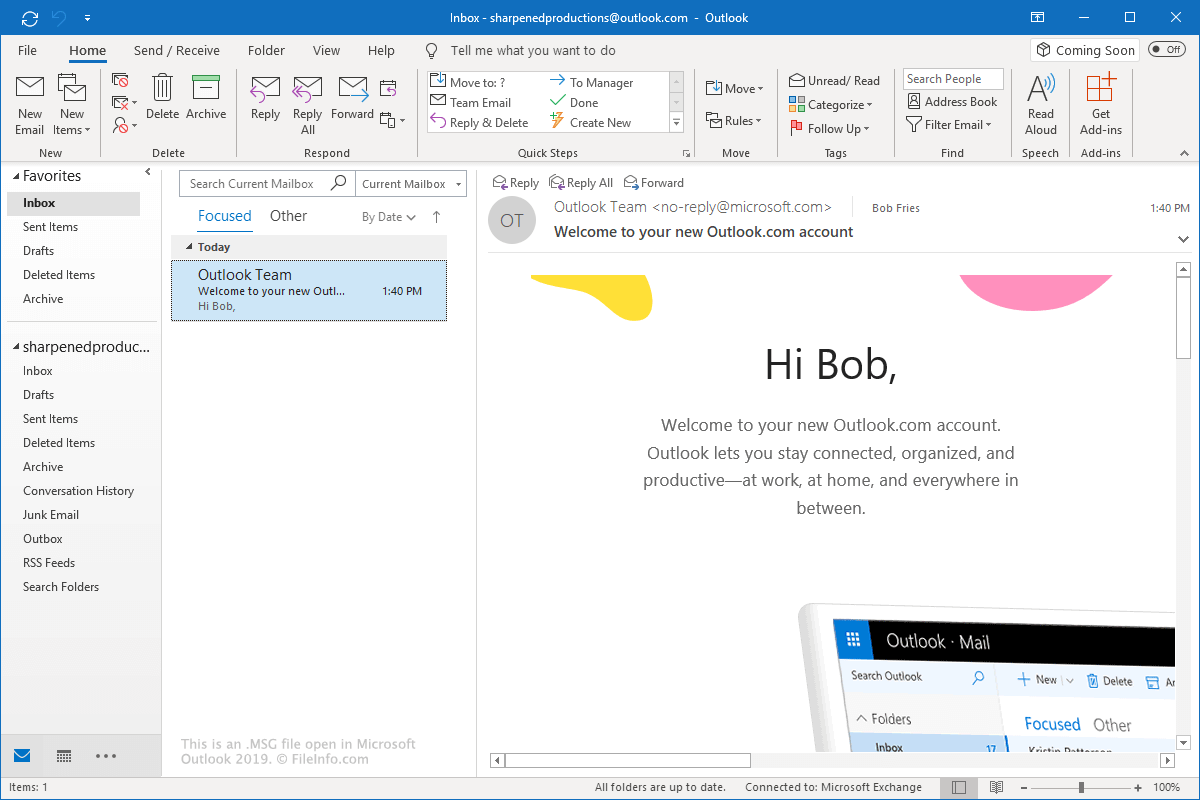Expand the By Date sort dropdown
Screen dimensions: 1200x800
(x=389, y=217)
